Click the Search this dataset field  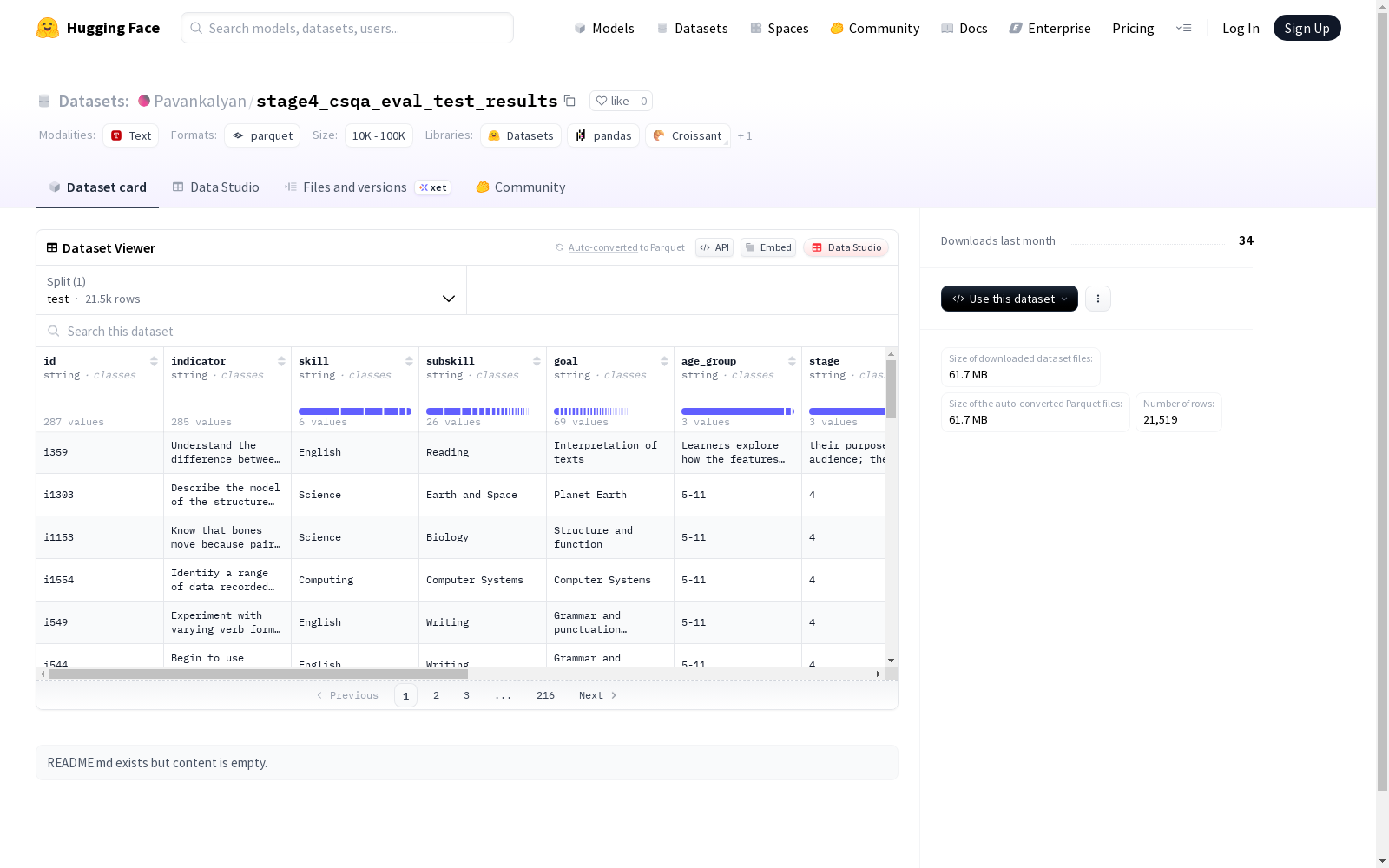(467, 332)
